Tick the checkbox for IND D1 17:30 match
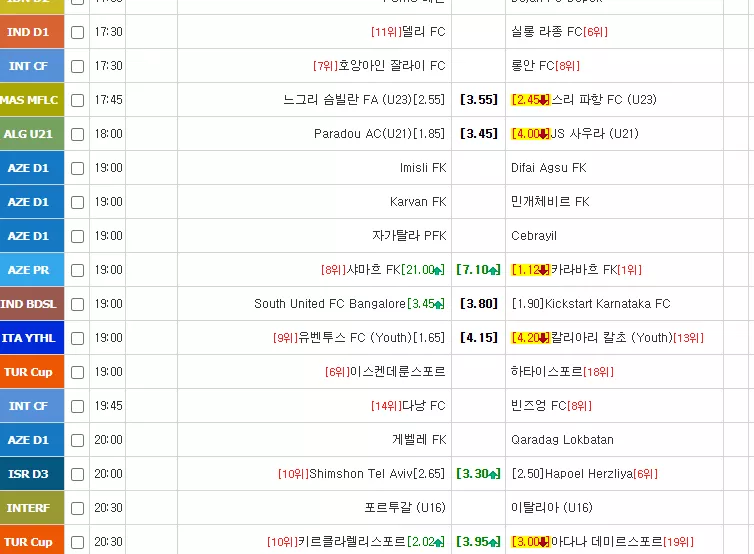 (x=77, y=32)
